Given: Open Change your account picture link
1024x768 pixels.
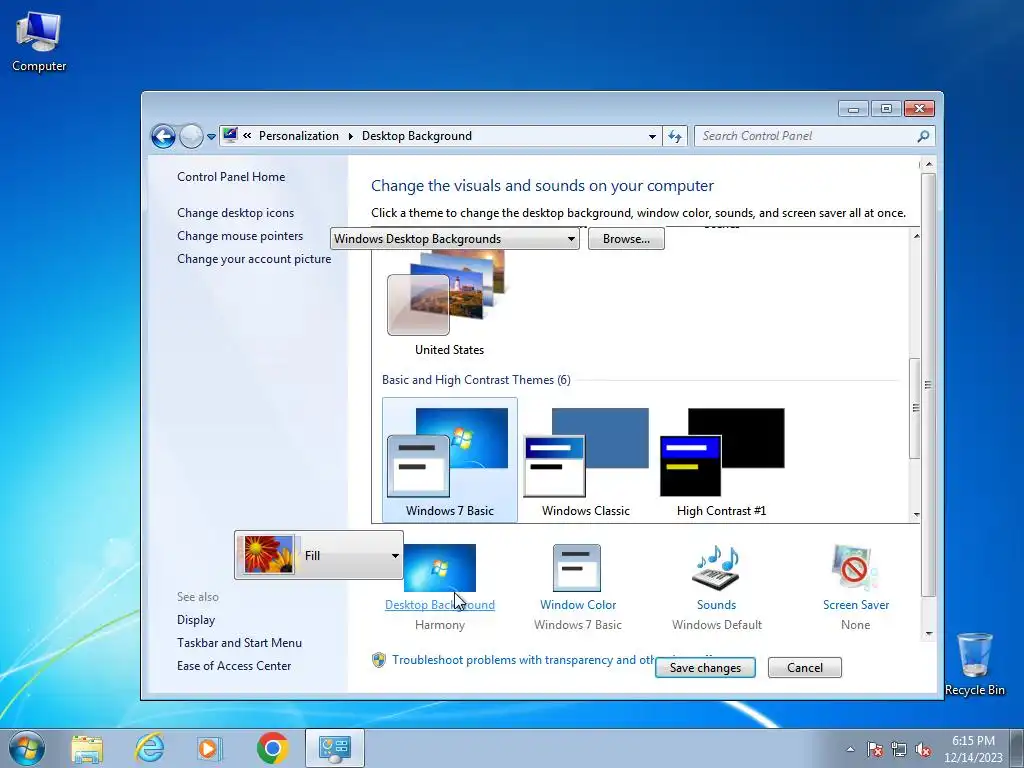Looking at the screenshot, I should [x=254, y=259].
